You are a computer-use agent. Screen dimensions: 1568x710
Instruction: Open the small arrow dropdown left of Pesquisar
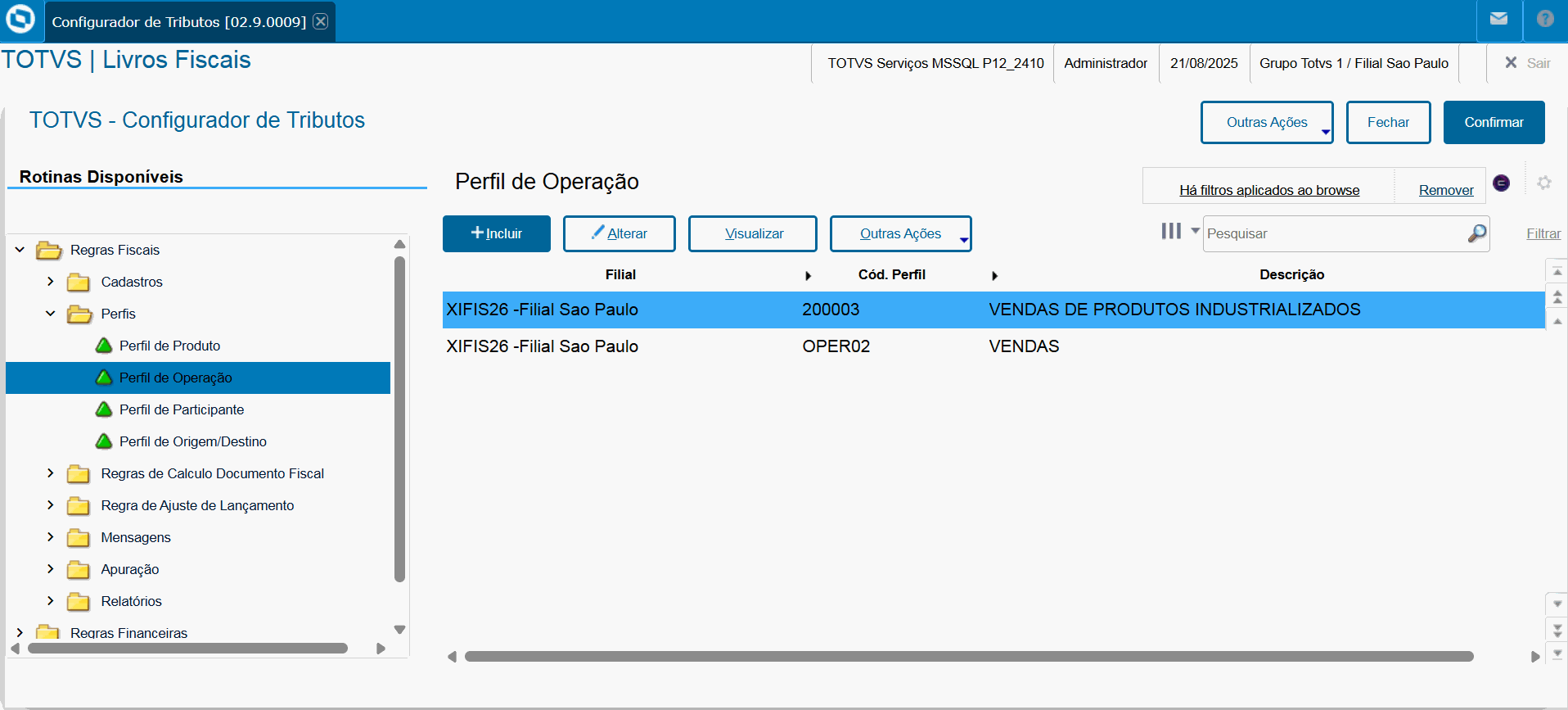tap(1195, 231)
